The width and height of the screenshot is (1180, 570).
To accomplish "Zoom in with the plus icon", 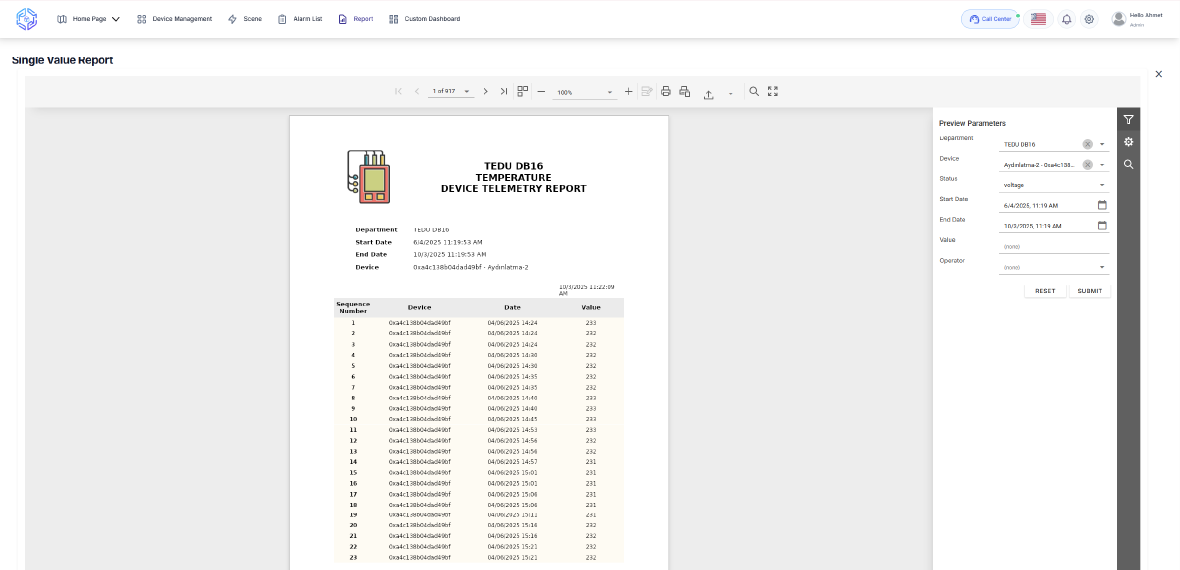I will 628,91.
